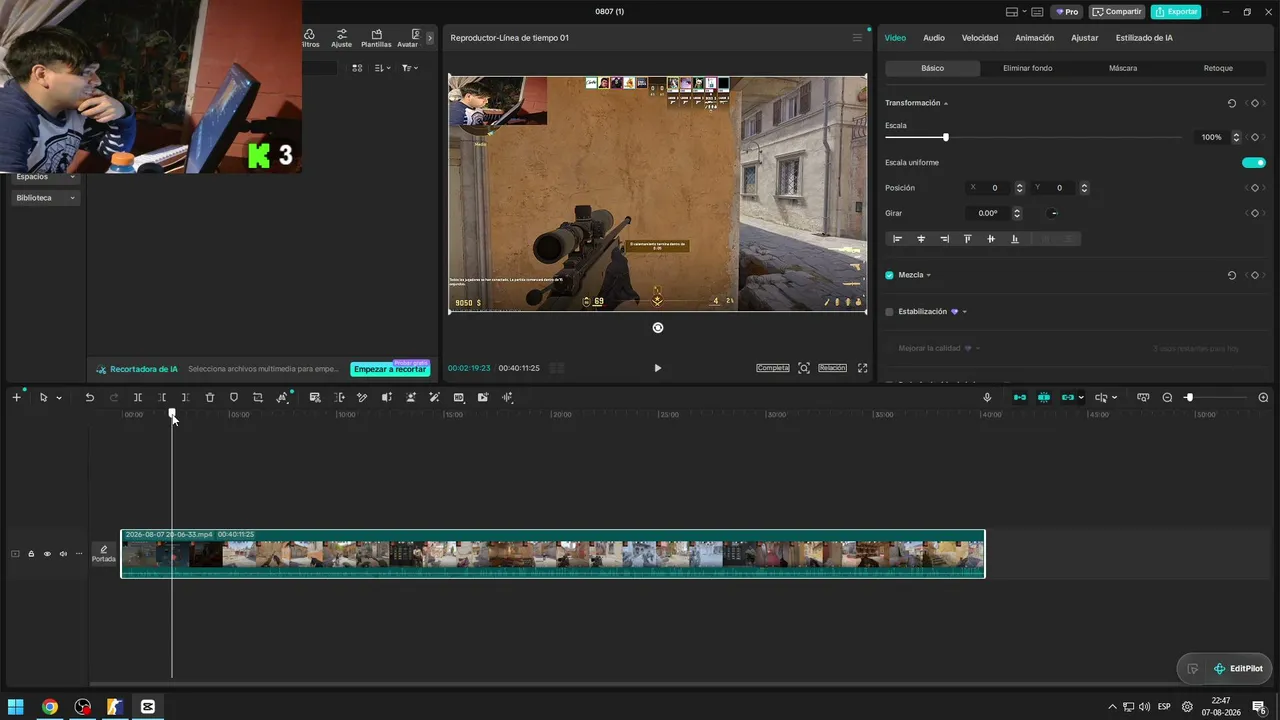Screen dimensions: 1280x720
Task: Uncheck the Mezcla checkbox
Action: point(889,275)
